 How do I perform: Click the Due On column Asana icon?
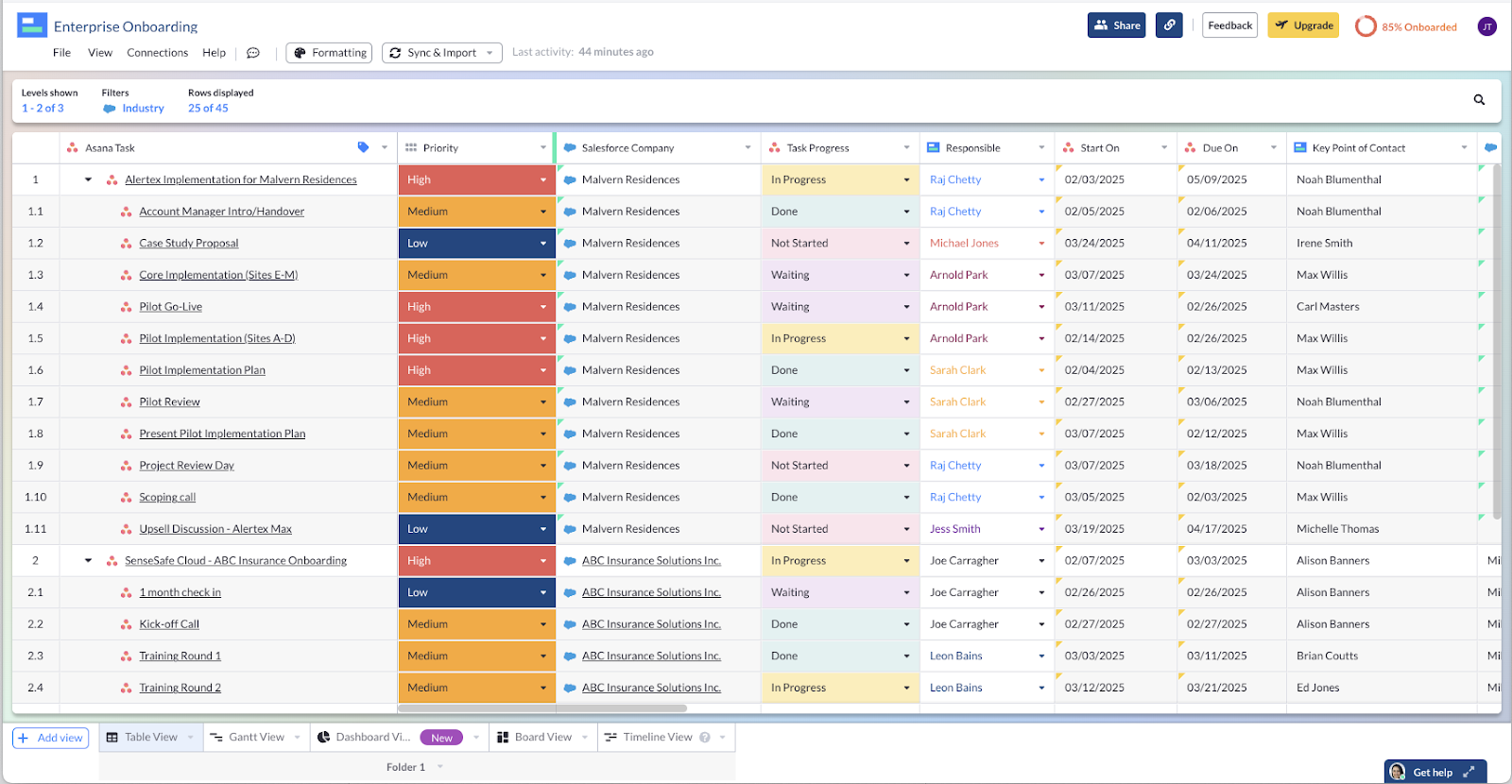click(x=1191, y=147)
